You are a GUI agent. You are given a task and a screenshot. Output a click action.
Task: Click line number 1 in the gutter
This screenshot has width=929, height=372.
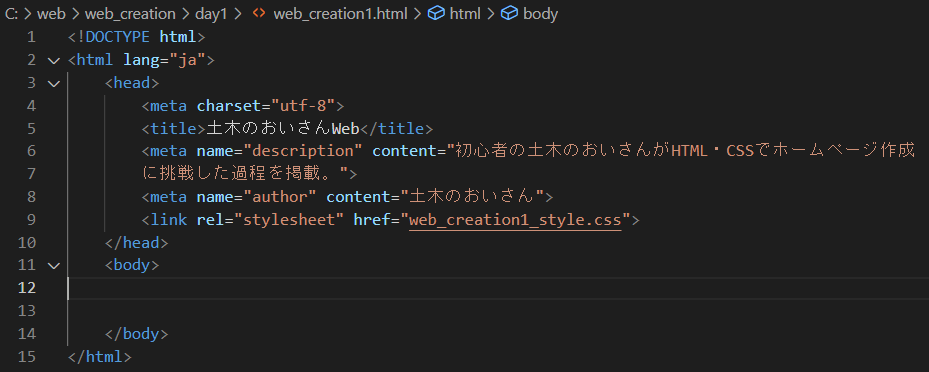pos(31,37)
